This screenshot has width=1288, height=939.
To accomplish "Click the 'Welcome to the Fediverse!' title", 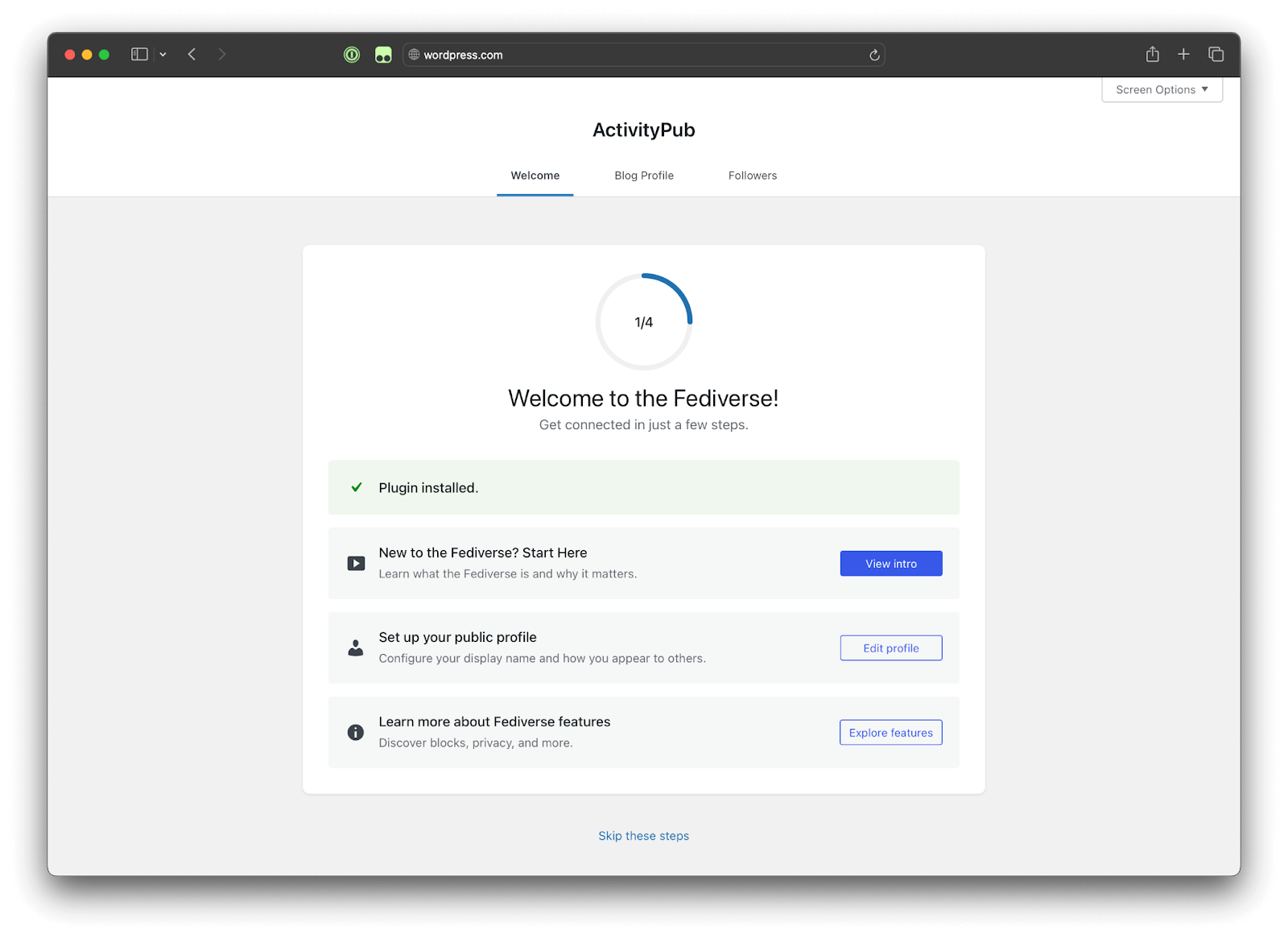I will click(x=643, y=399).
